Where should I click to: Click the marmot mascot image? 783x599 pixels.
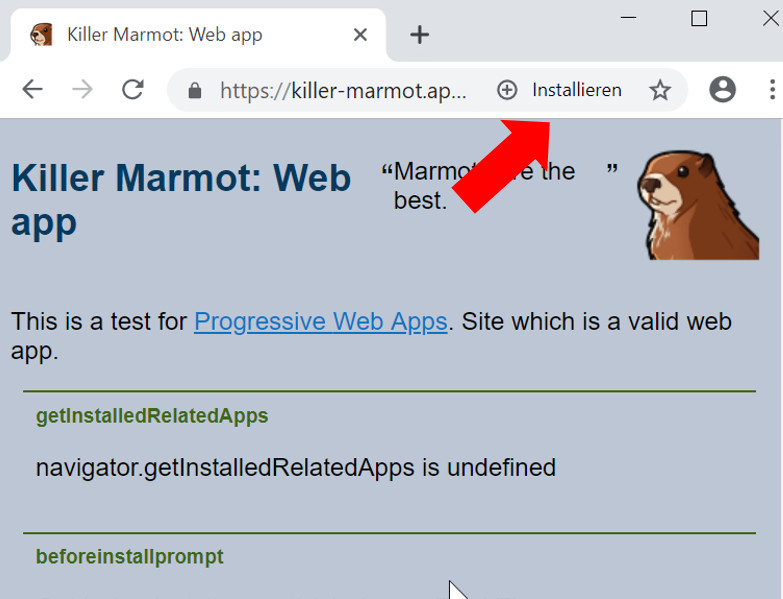tap(698, 205)
